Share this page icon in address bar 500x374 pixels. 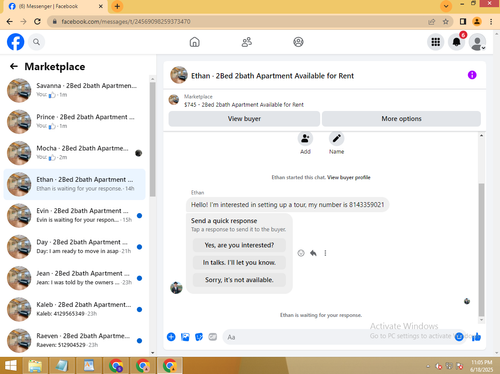click(432, 22)
